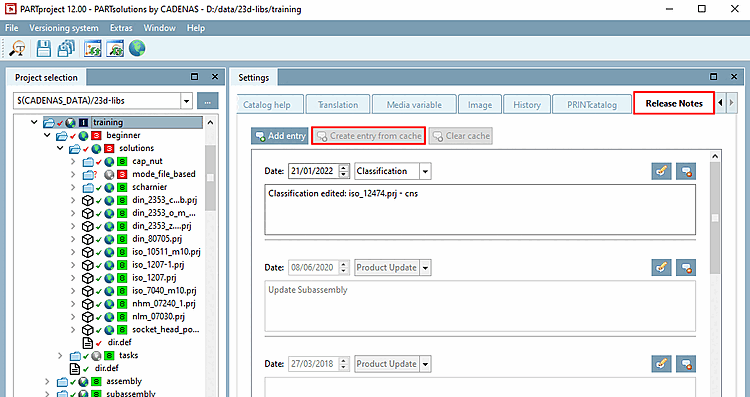The width and height of the screenshot is (750, 397).
Task: Close the Project selection panel
Action: pyautogui.click(x=215, y=77)
